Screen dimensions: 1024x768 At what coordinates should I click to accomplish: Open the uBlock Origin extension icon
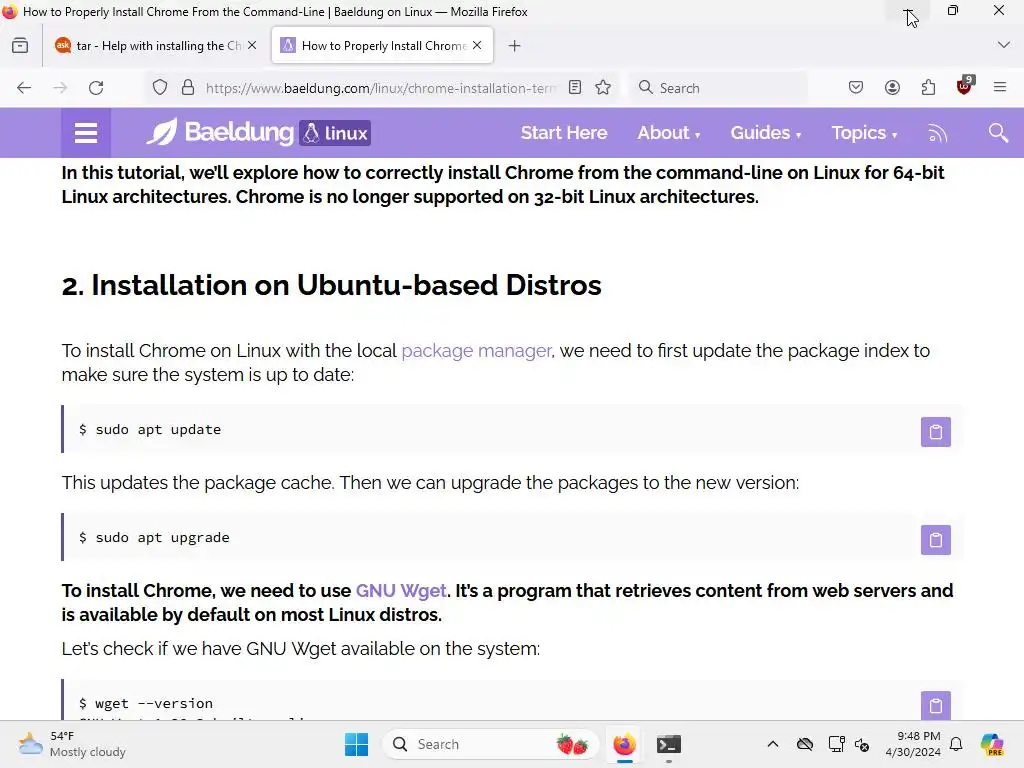[965, 86]
